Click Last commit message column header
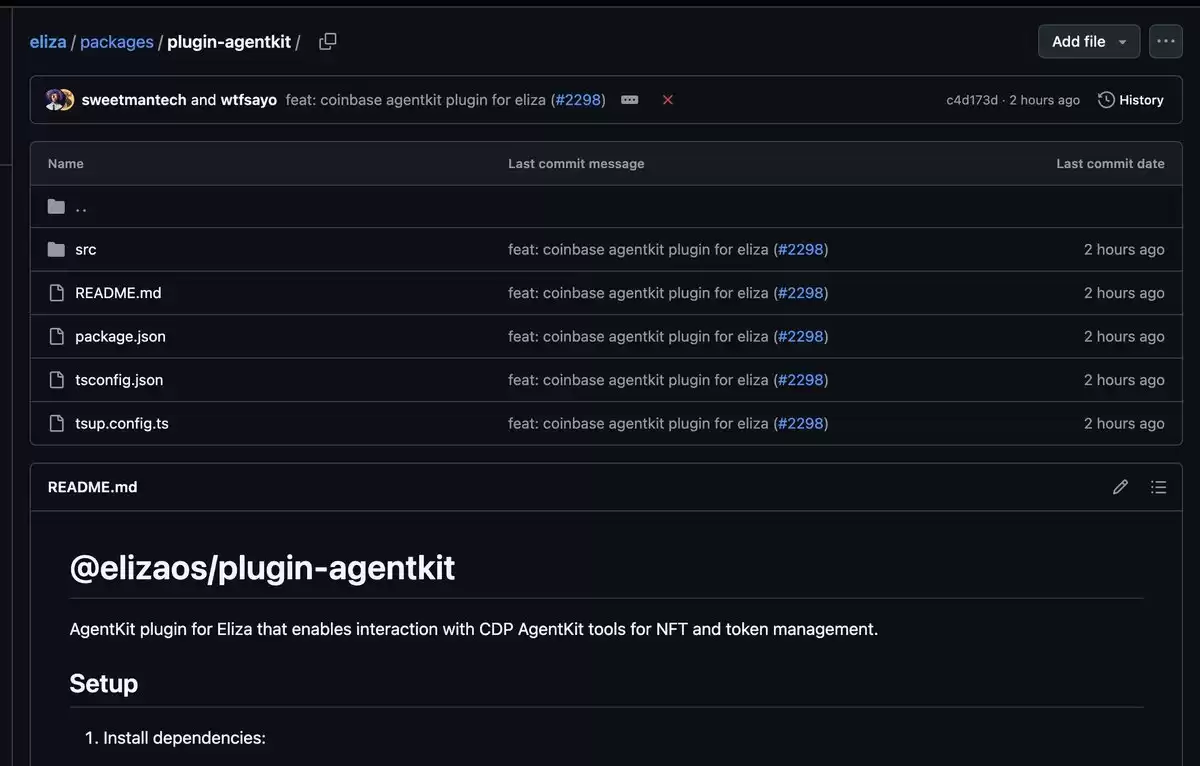 coord(576,163)
